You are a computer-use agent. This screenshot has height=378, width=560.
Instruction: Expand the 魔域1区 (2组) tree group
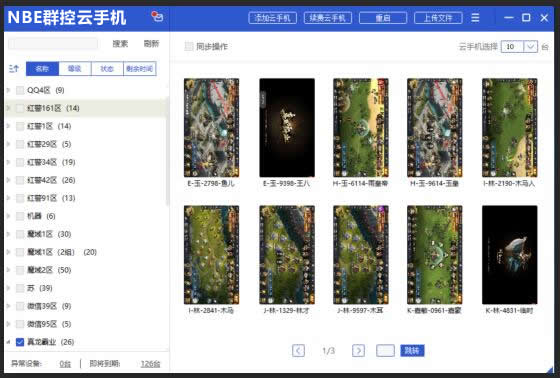9,252
